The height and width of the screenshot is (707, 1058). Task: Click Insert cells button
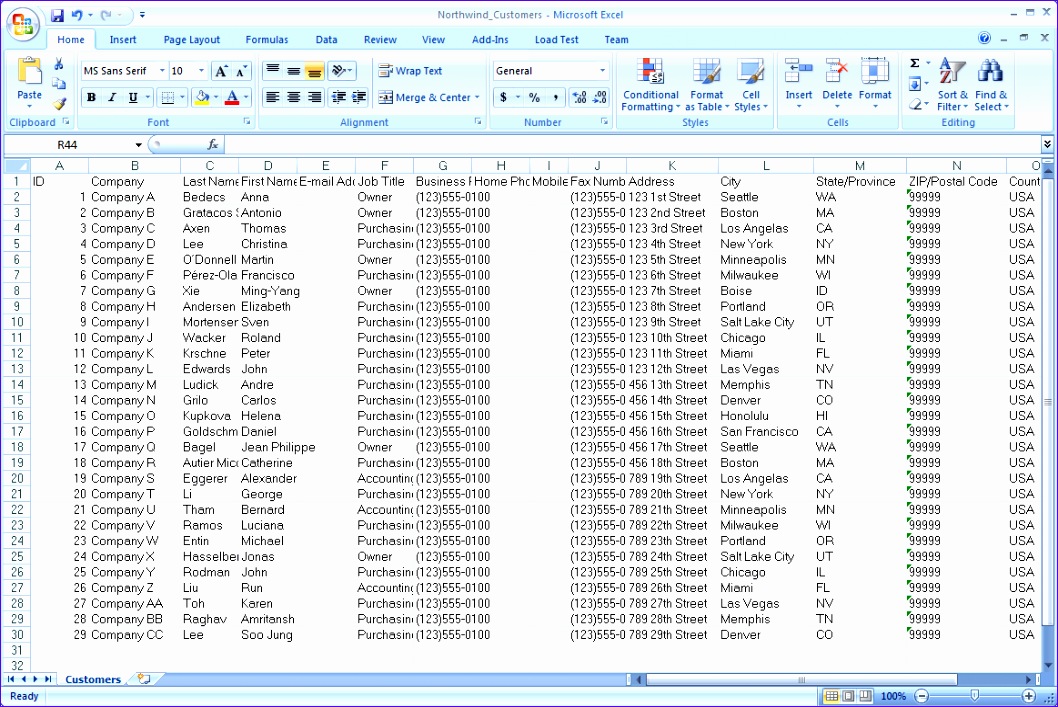[x=799, y=84]
